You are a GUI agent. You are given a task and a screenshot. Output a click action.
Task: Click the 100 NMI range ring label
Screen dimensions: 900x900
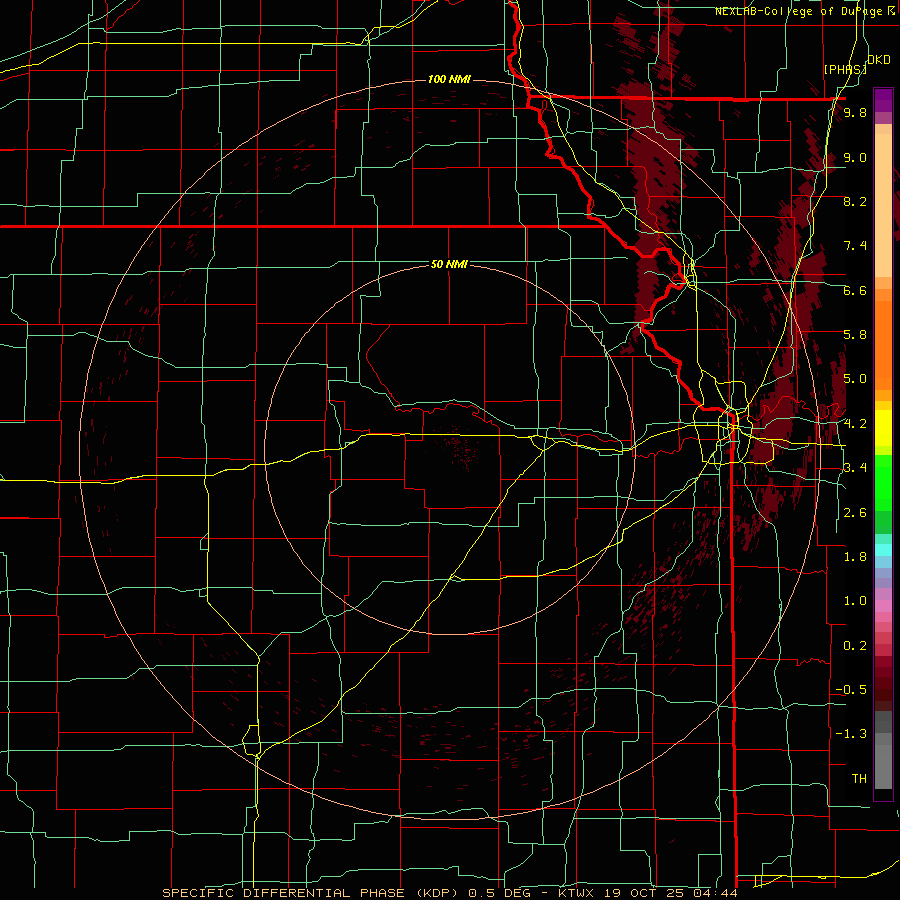(449, 79)
